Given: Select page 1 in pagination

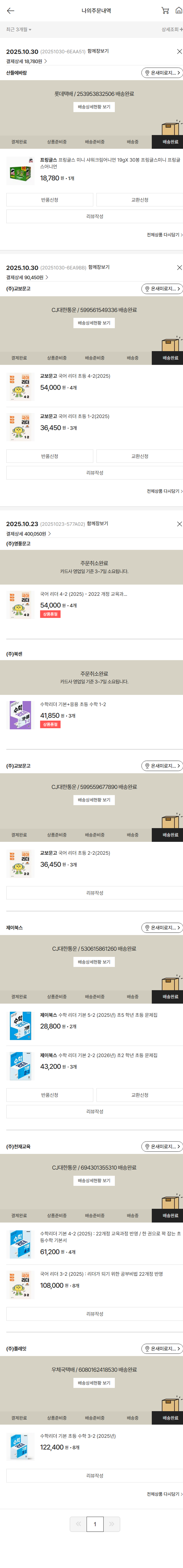Looking at the screenshot, I should [95, 1524].
